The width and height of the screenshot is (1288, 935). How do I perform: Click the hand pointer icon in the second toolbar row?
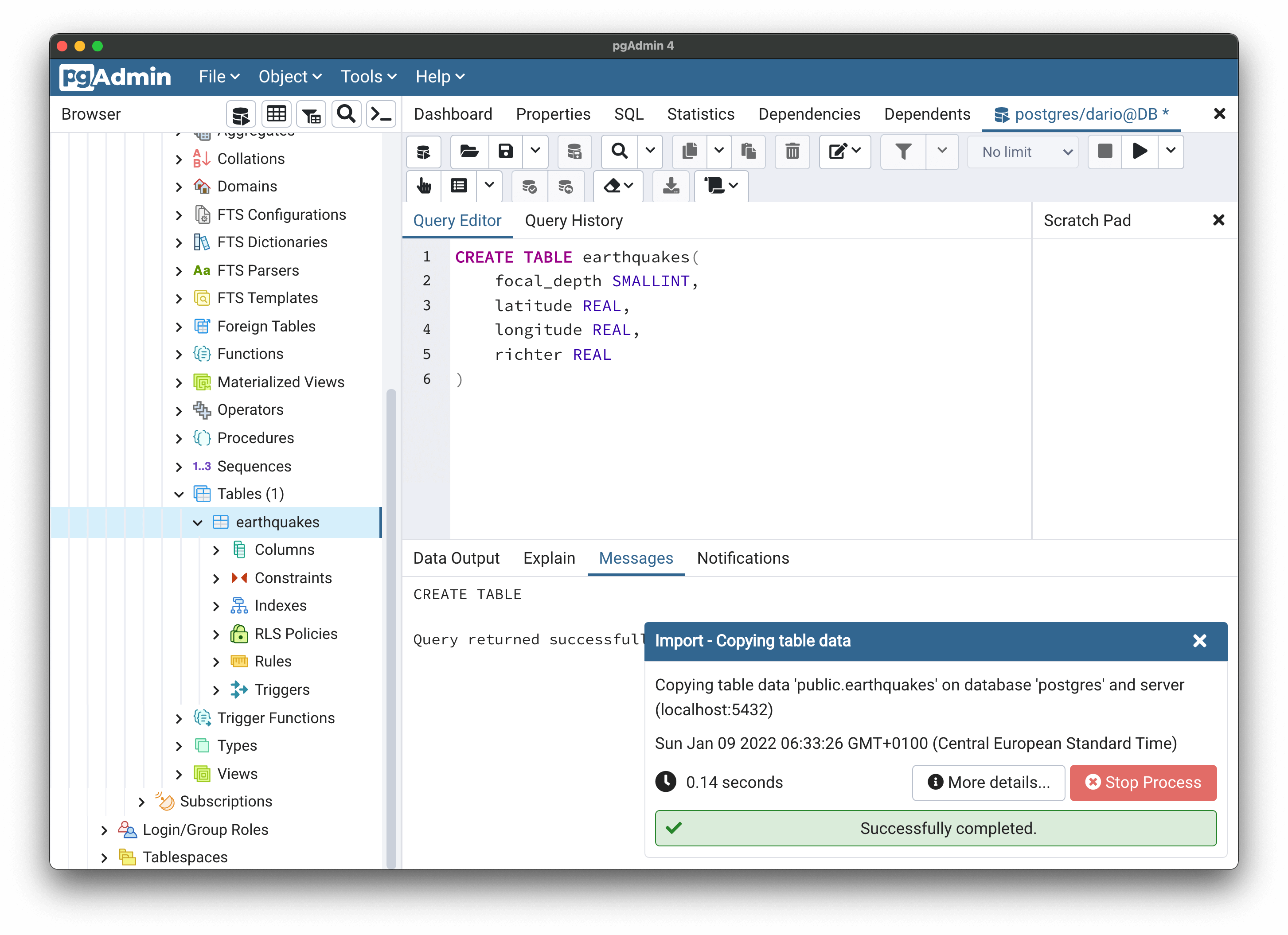pyautogui.click(x=424, y=186)
